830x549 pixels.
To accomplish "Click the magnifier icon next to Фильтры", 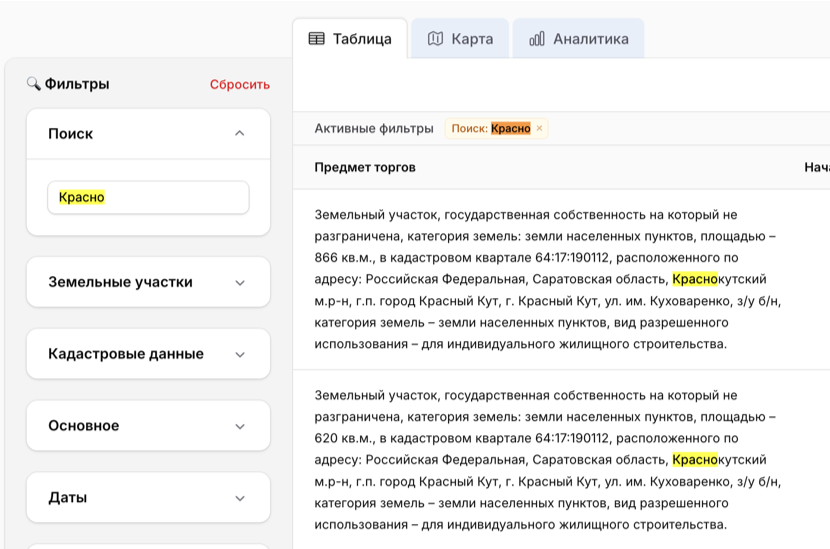I will [33, 84].
